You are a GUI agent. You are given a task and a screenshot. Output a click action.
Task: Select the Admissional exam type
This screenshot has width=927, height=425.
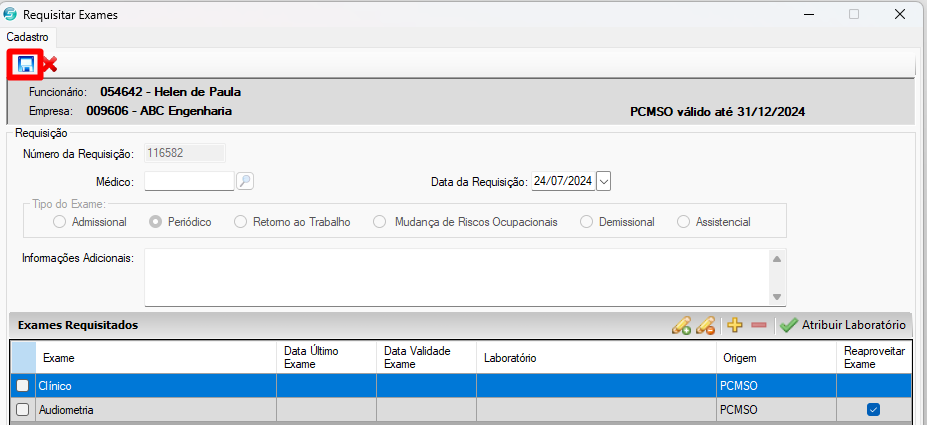61,222
